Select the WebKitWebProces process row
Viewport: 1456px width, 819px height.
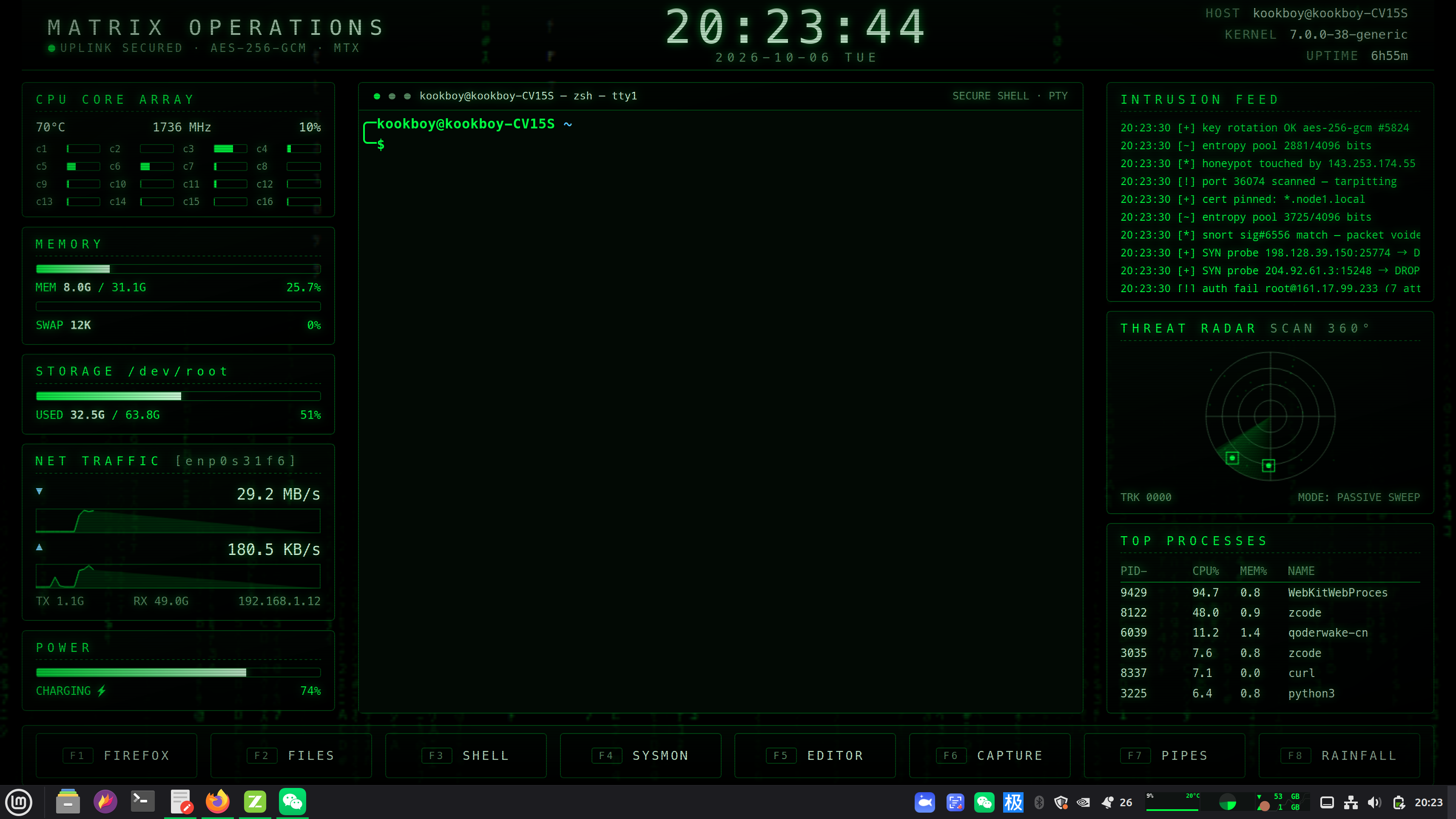(1270, 592)
